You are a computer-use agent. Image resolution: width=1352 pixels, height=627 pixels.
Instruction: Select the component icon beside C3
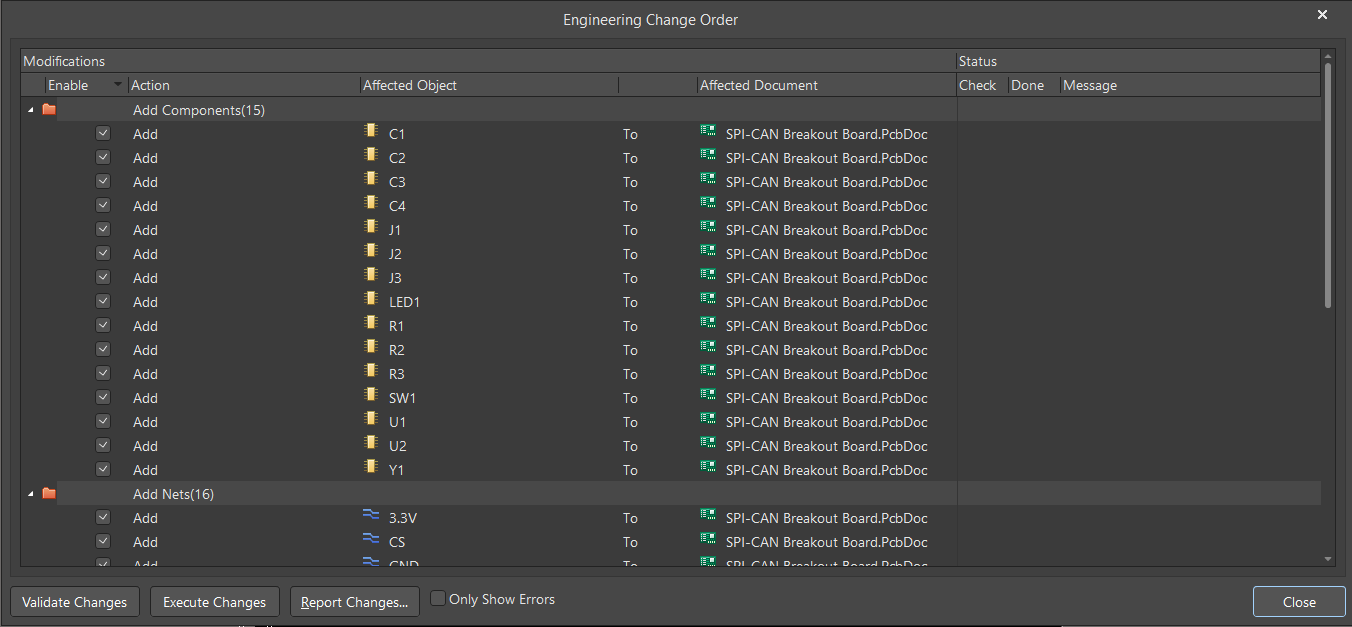(x=371, y=180)
